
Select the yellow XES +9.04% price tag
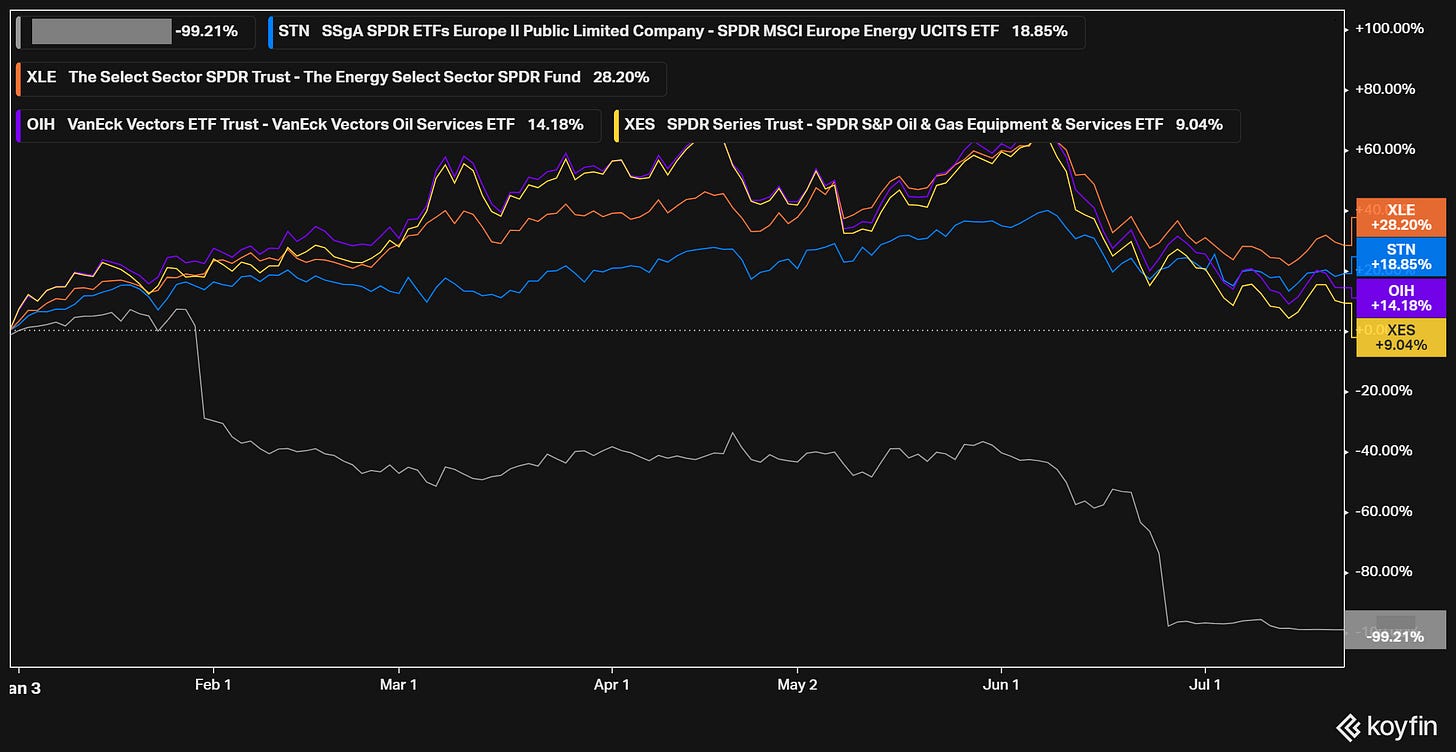[1401, 337]
